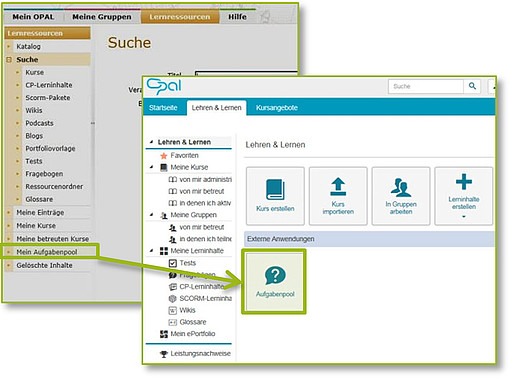Switch to the Startseite tab
The height and width of the screenshot is (378, 509).
pos(163,108)
